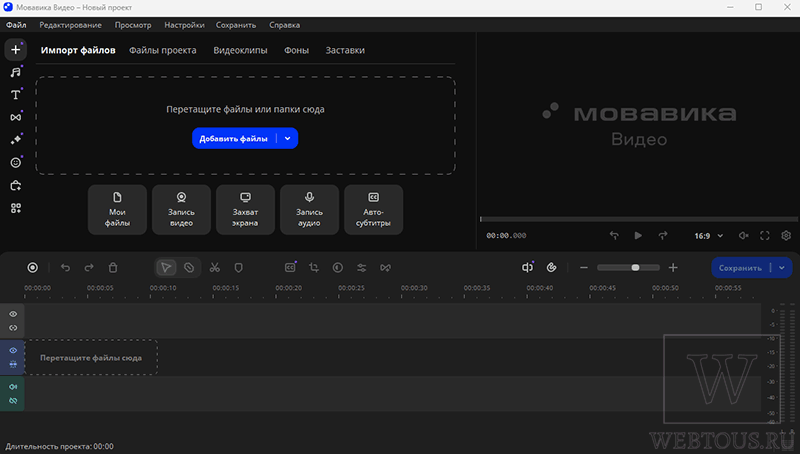
Task: Click the Авто-субтитры button
Action: tap(373, 210)
